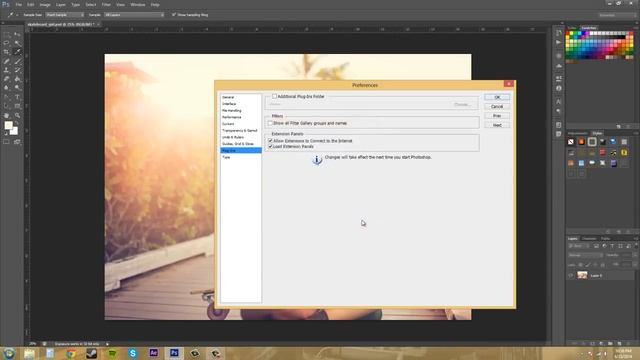Image resolution: width=640 pixels, height=360 pixels.
Task: Open the Character panel icon in the dock
Action: 559,101
